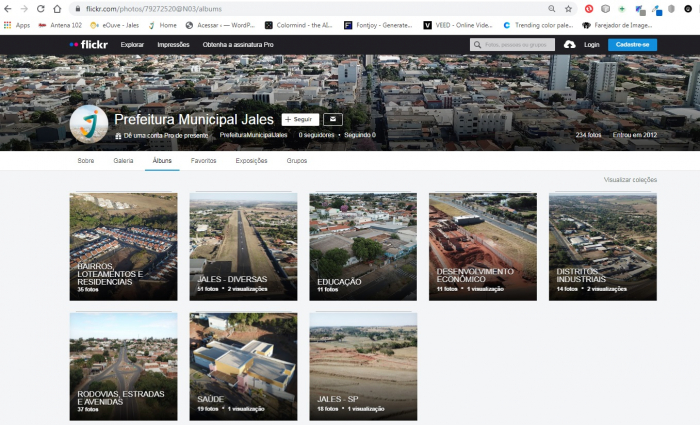Open the VEED Online Video bookmark
Viewport: 700px width, 425px height.
[x=458, y=25]
